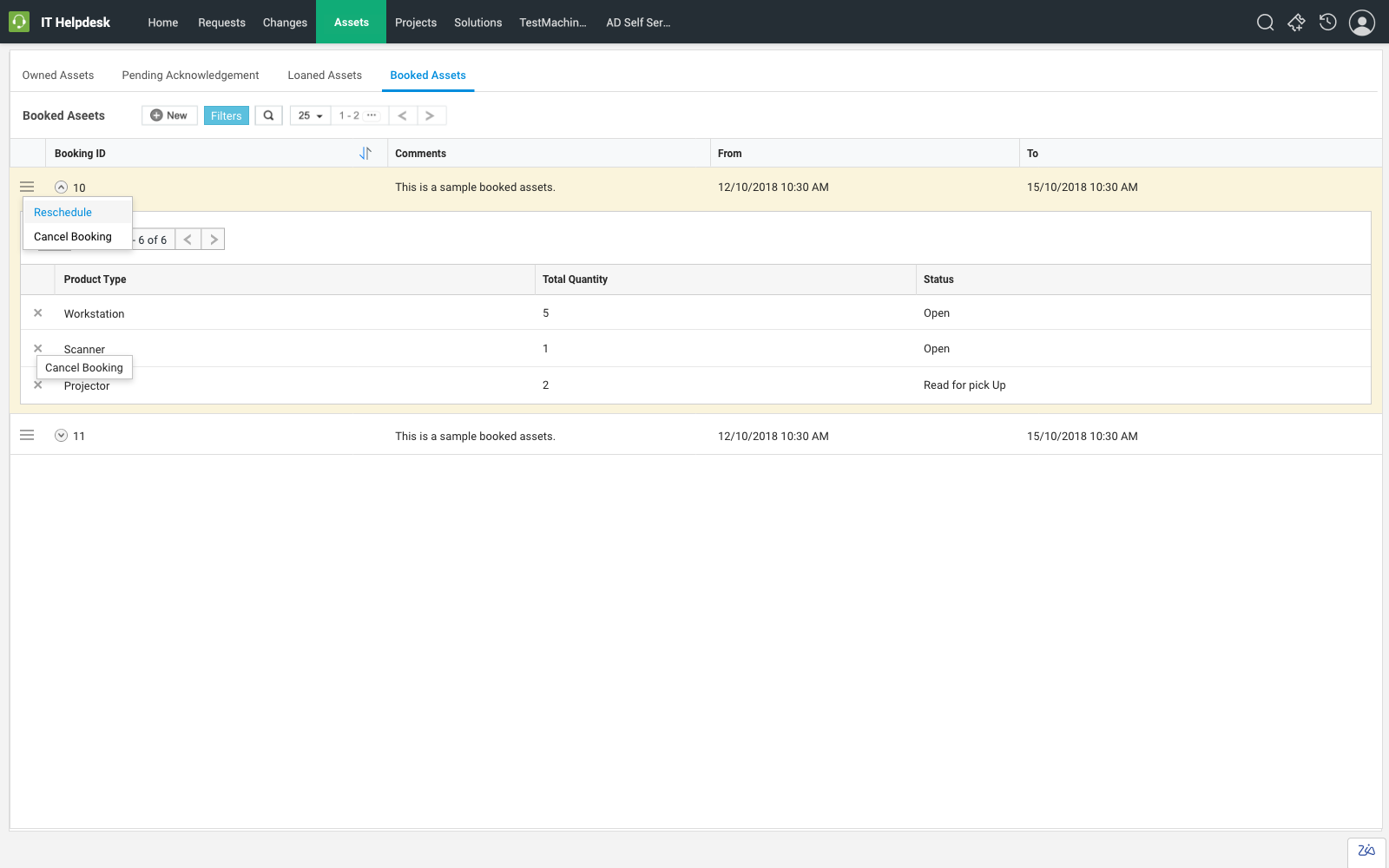Image resolution: width=1389 pixels, height=868 pixels.
Task: Open the user profile avatar
Action: click(x=1361, y=23)
